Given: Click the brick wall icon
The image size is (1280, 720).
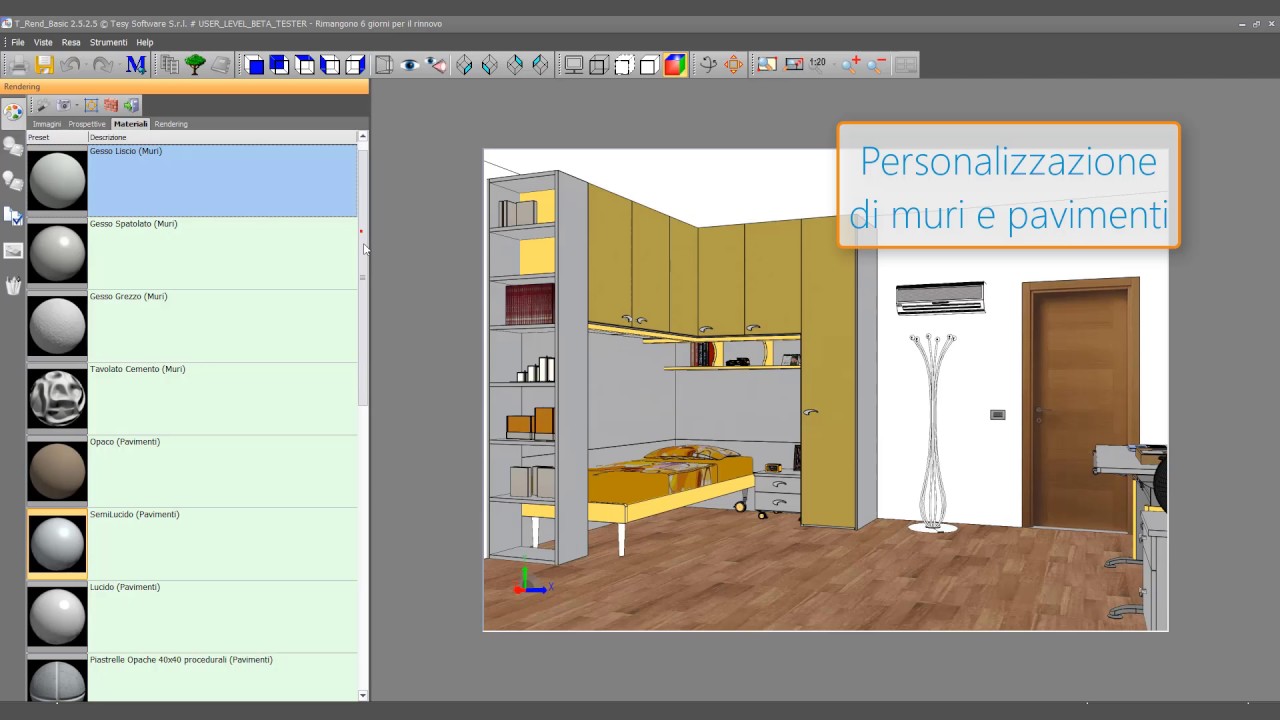Looking at the screenshot, I should point(111,105).
